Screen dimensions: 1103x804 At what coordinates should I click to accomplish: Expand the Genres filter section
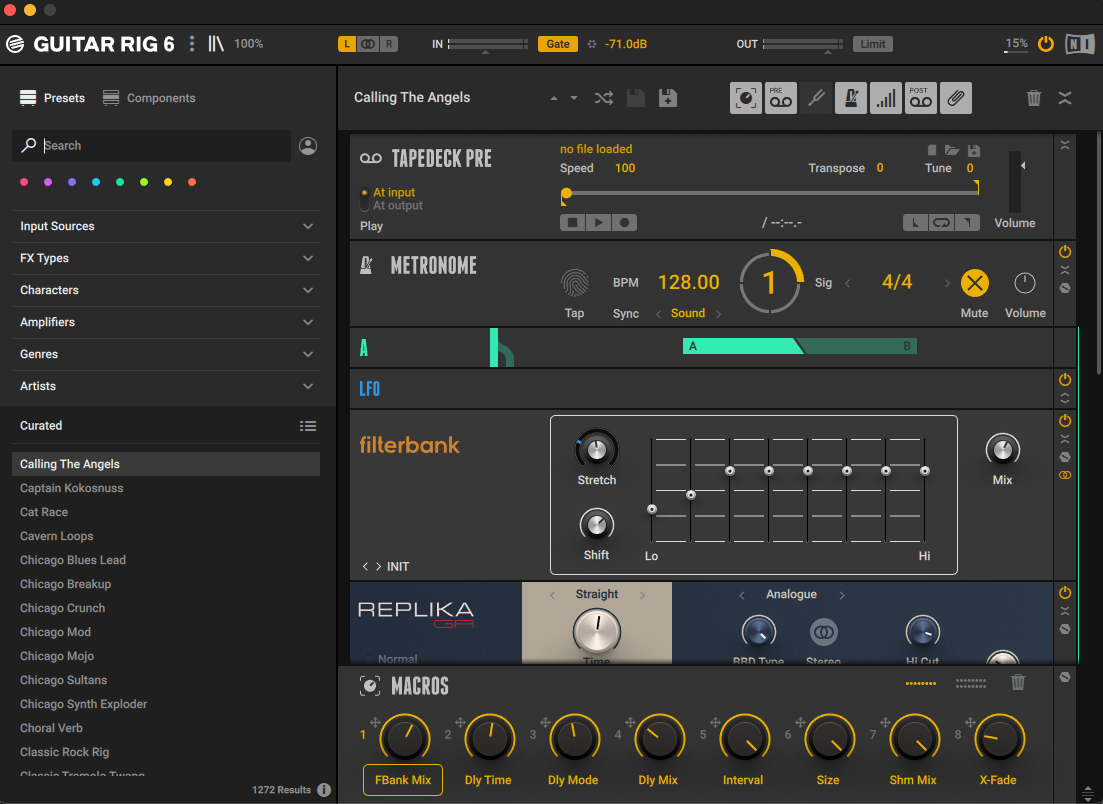(166, 354)
